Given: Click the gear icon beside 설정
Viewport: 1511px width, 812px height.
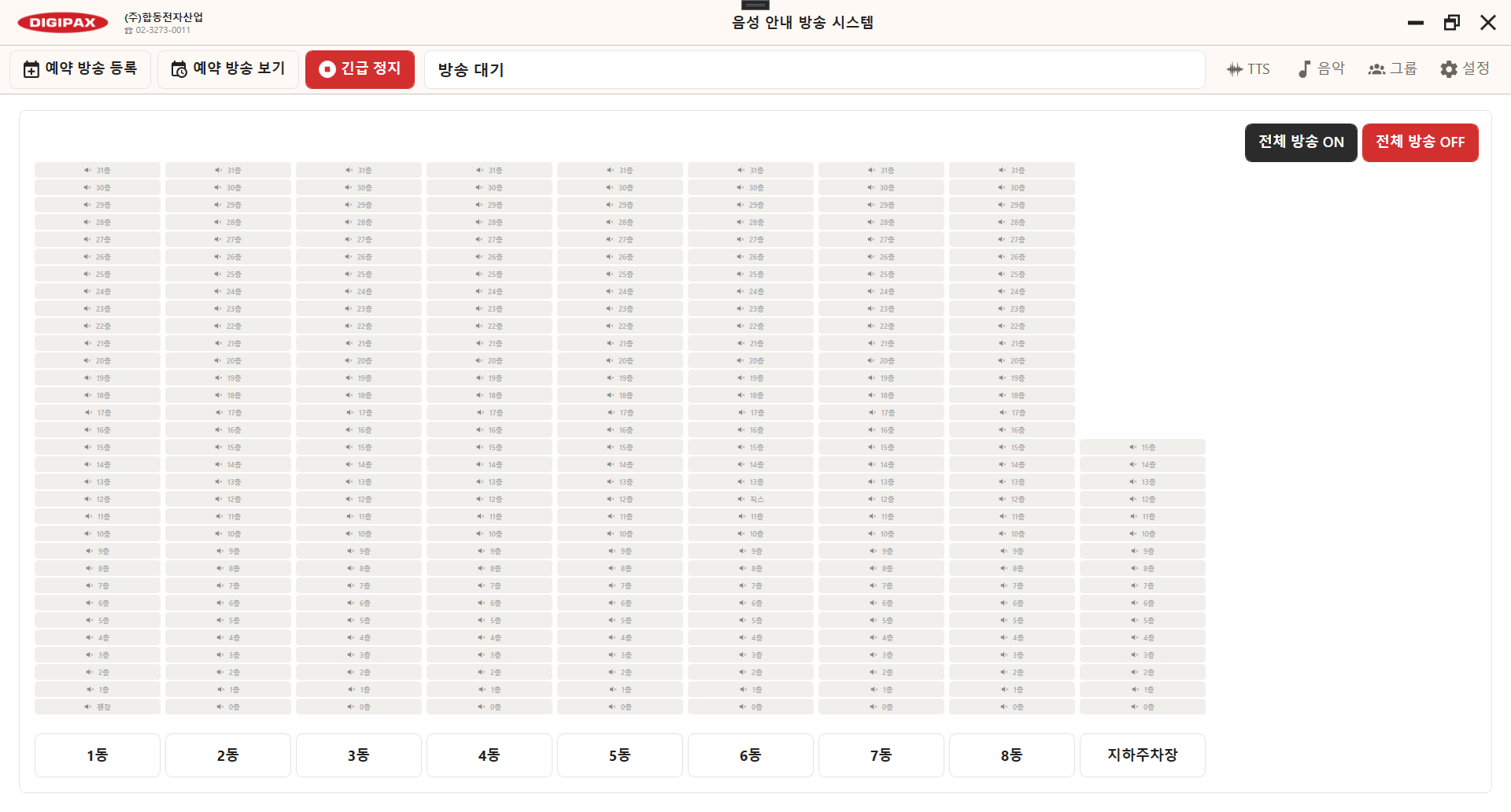Looking at the screenshot, I should click(1449, 69).
